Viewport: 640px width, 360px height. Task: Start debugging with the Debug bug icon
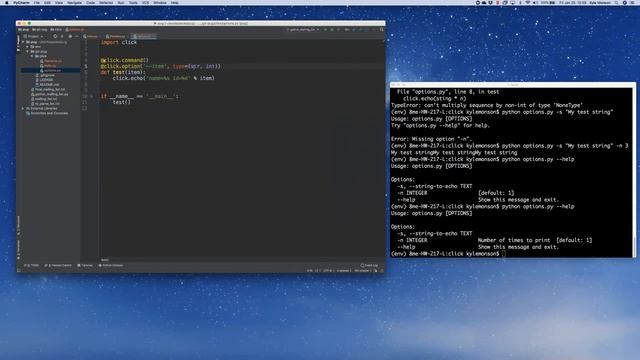click(x=332, y=30)
